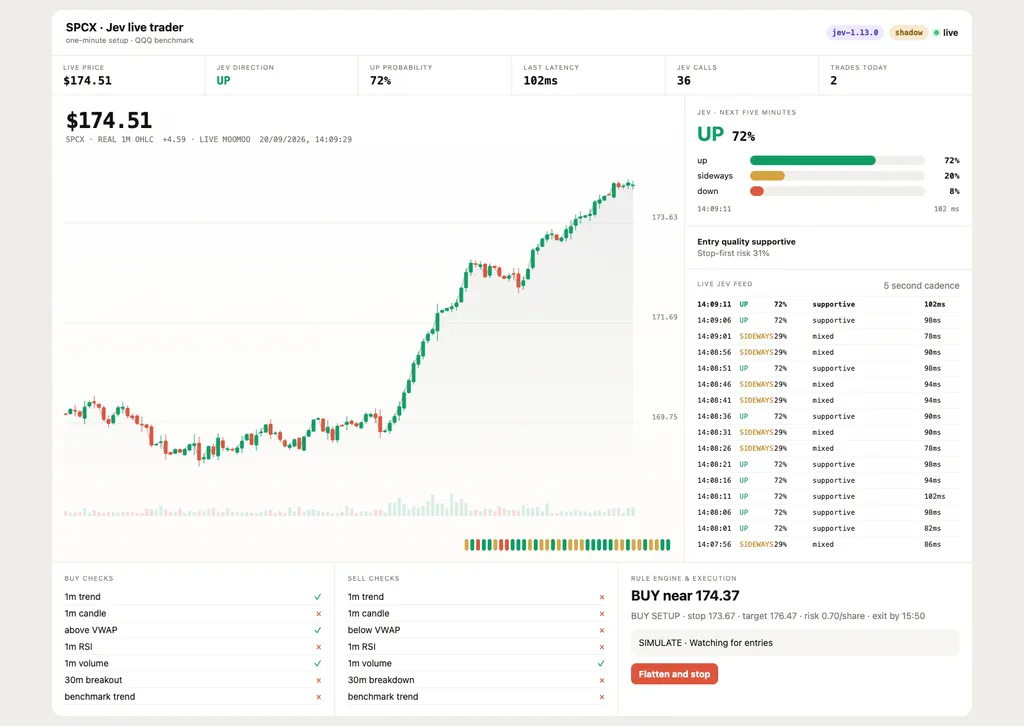Click the Entry quality supportive text
Screen dimensions: 1024x726
coord(746,242)
